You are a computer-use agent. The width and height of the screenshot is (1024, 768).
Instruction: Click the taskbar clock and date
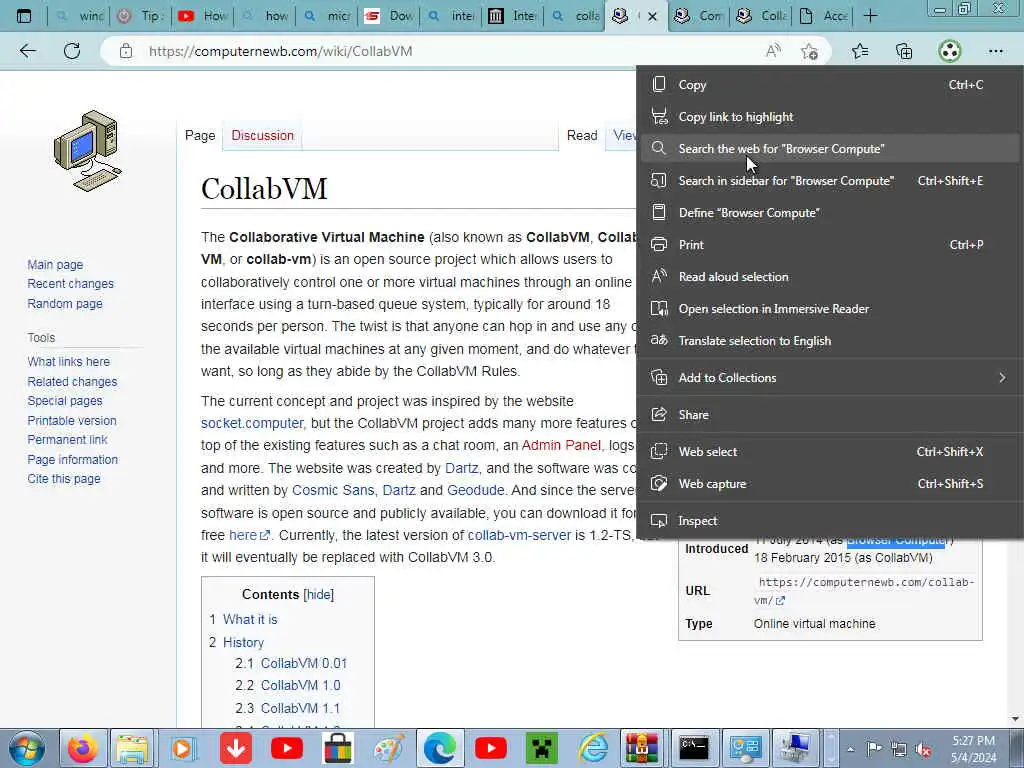click(x=973, y=749)
